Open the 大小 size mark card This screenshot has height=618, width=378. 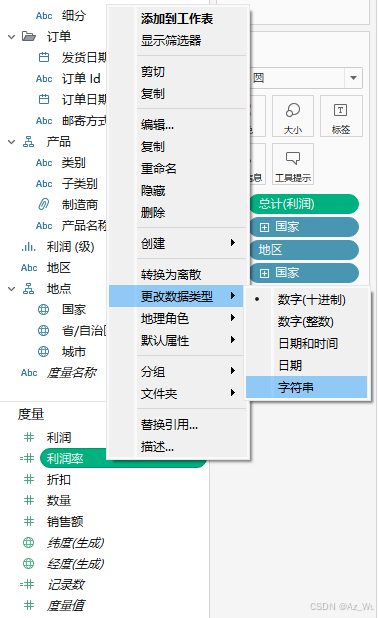pyautogui.click(x=293, y=116)
